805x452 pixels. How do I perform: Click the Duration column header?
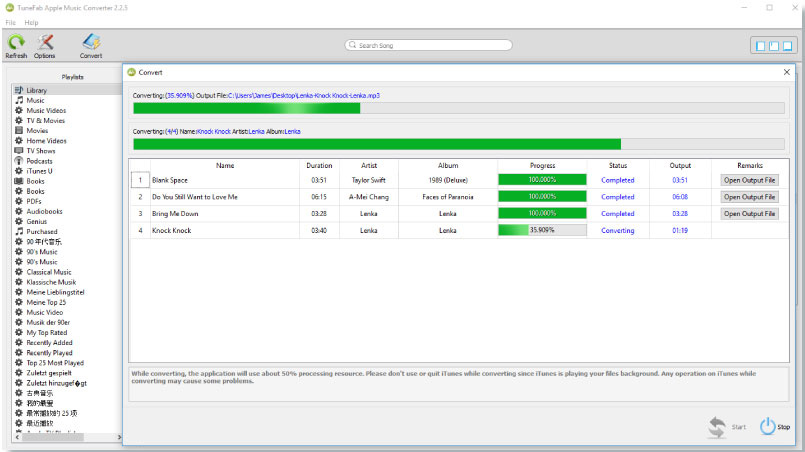pos(319,165)
